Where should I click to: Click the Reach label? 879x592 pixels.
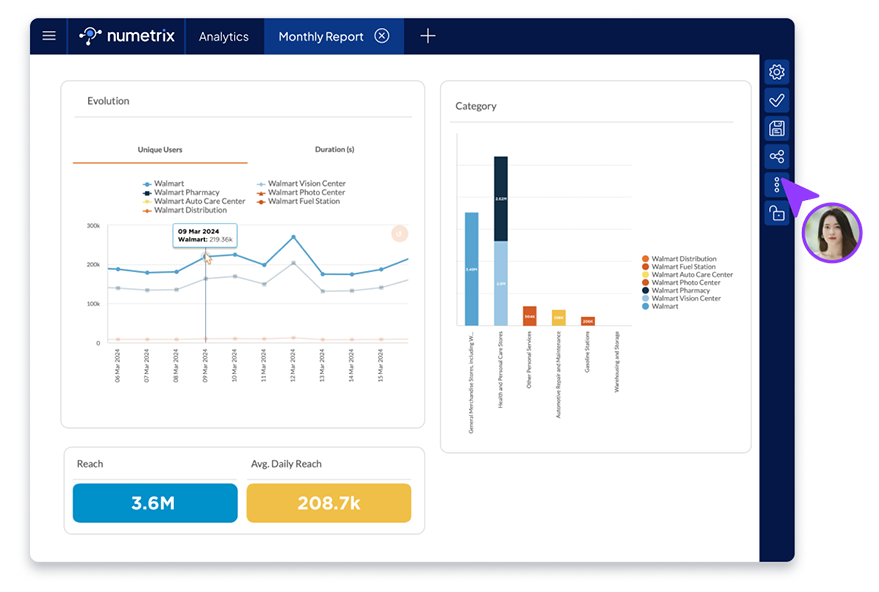click(90, 464)
